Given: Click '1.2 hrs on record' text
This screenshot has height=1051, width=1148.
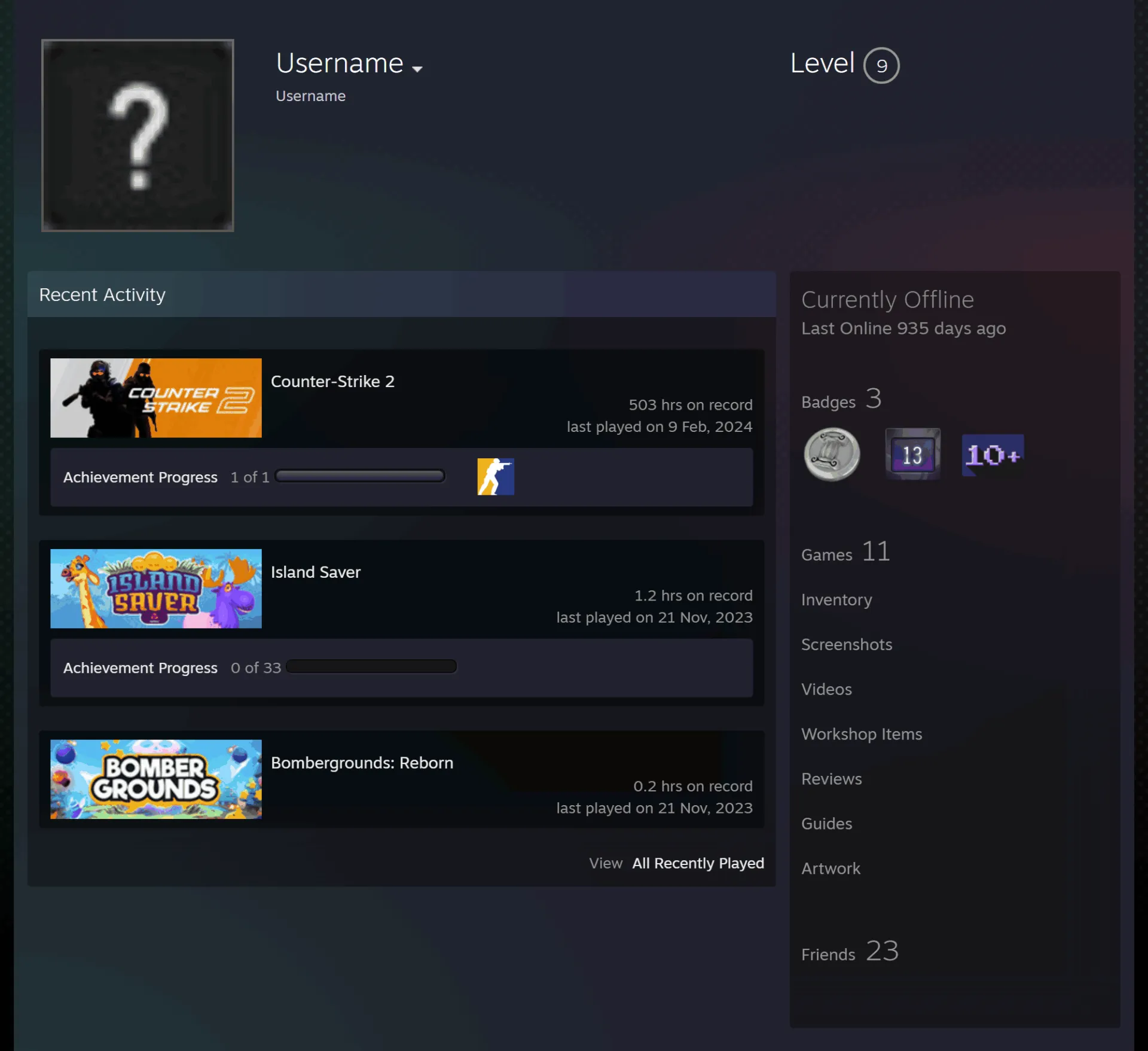Looking at the screenshot, I should 694,596.
